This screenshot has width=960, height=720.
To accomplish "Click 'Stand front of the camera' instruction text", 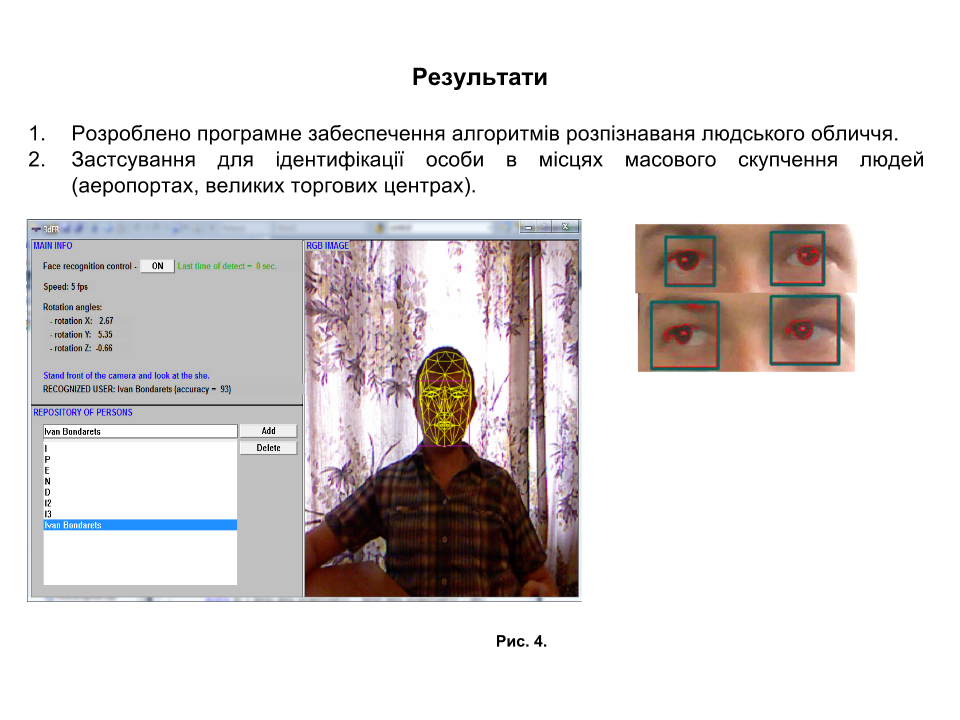I will pyautogui.click(x=126, y=376).
